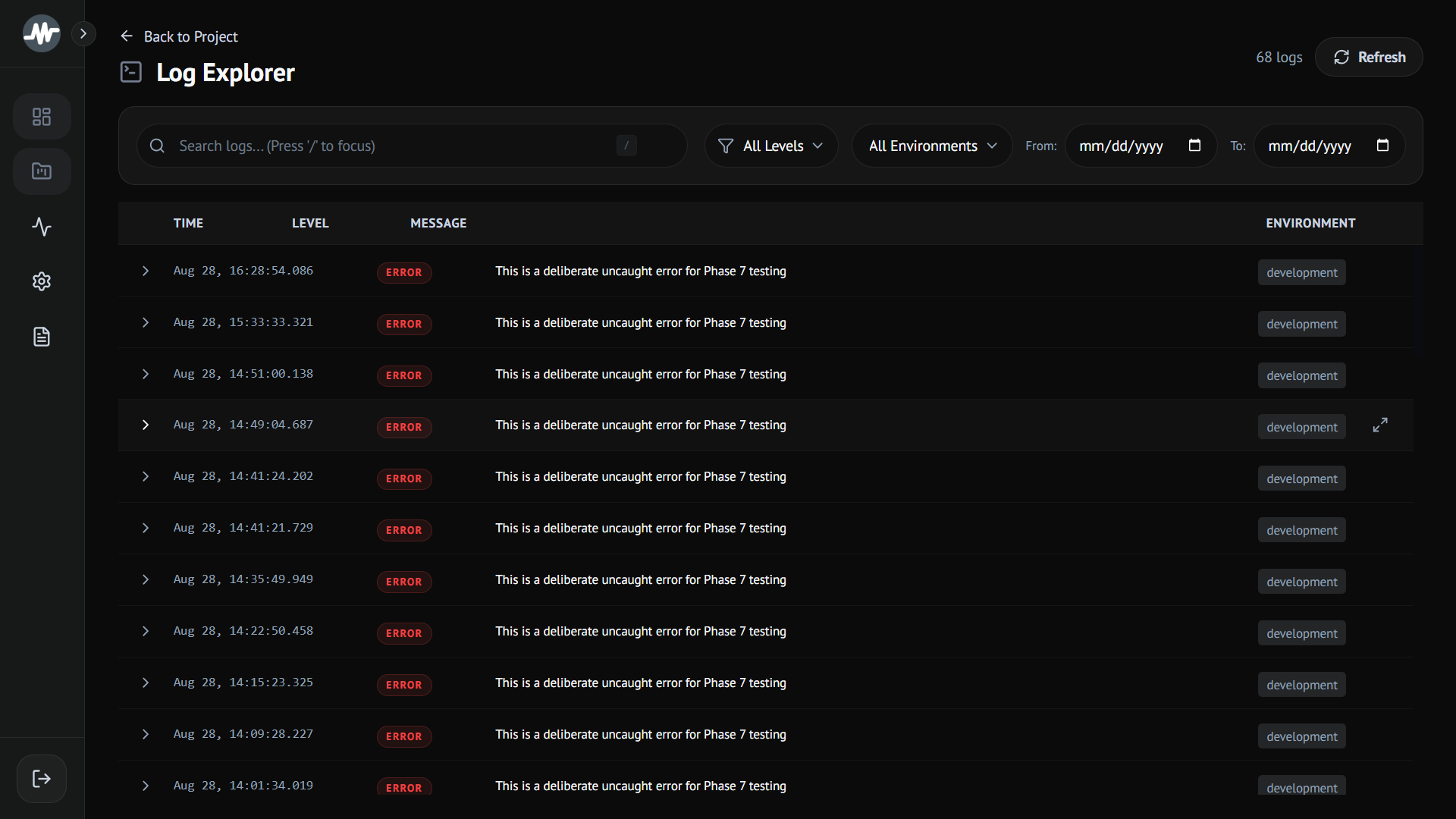
Task: Open the activity pulse icon in sidebar
Action: [42, 227]
